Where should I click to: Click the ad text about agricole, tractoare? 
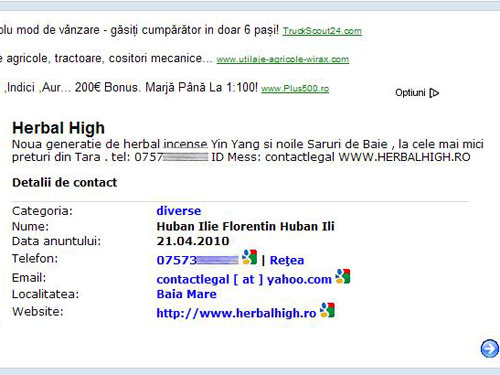(106, 58)
